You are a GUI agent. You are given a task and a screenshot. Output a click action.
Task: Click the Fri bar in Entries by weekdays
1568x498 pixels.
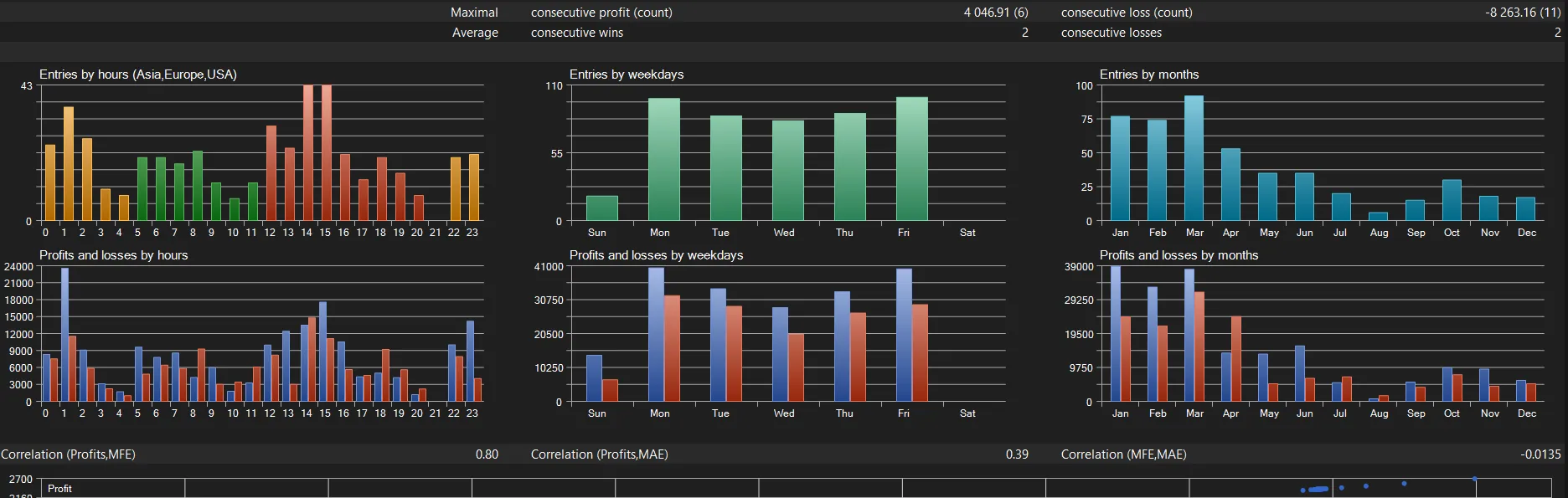912,159
